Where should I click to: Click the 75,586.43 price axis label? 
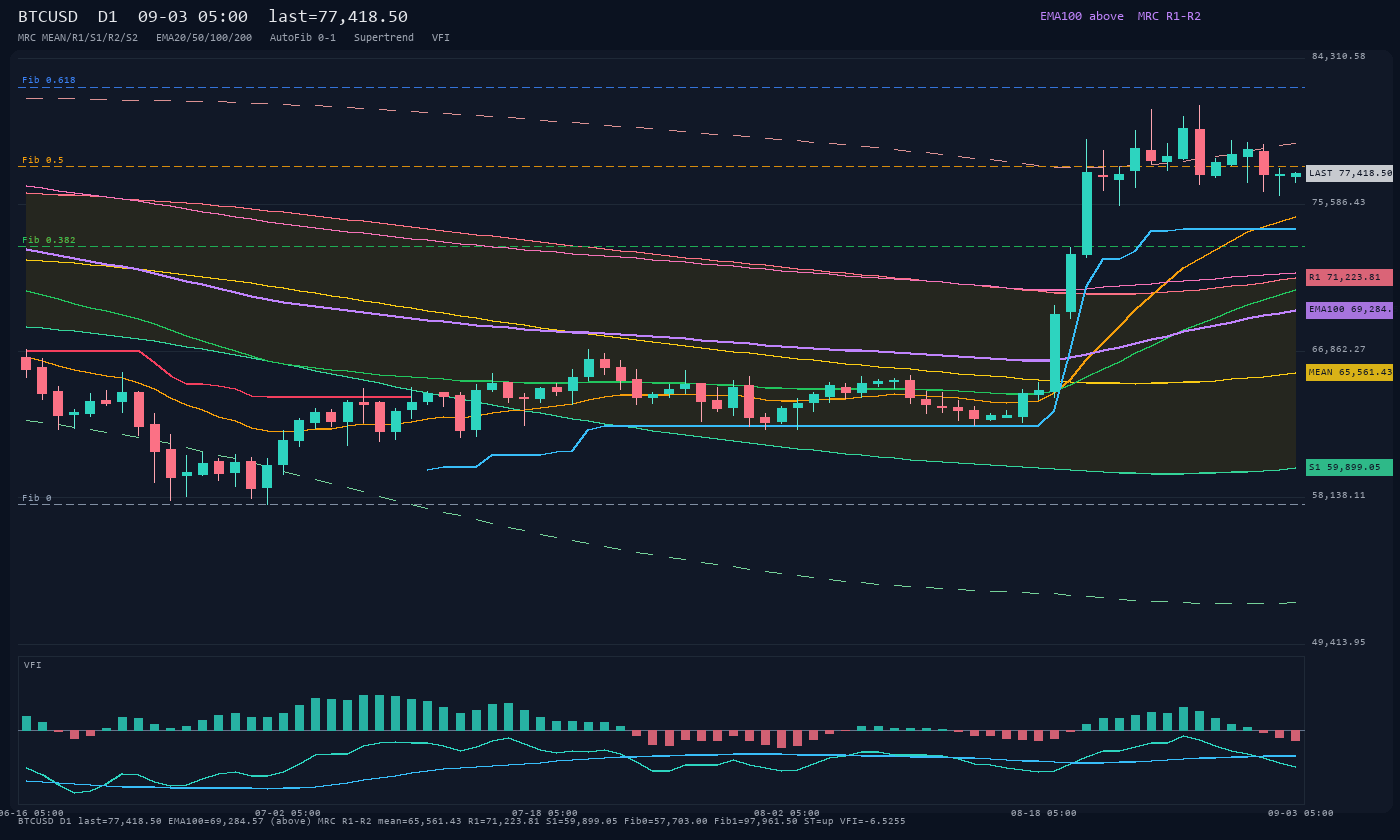(1338, 202)
